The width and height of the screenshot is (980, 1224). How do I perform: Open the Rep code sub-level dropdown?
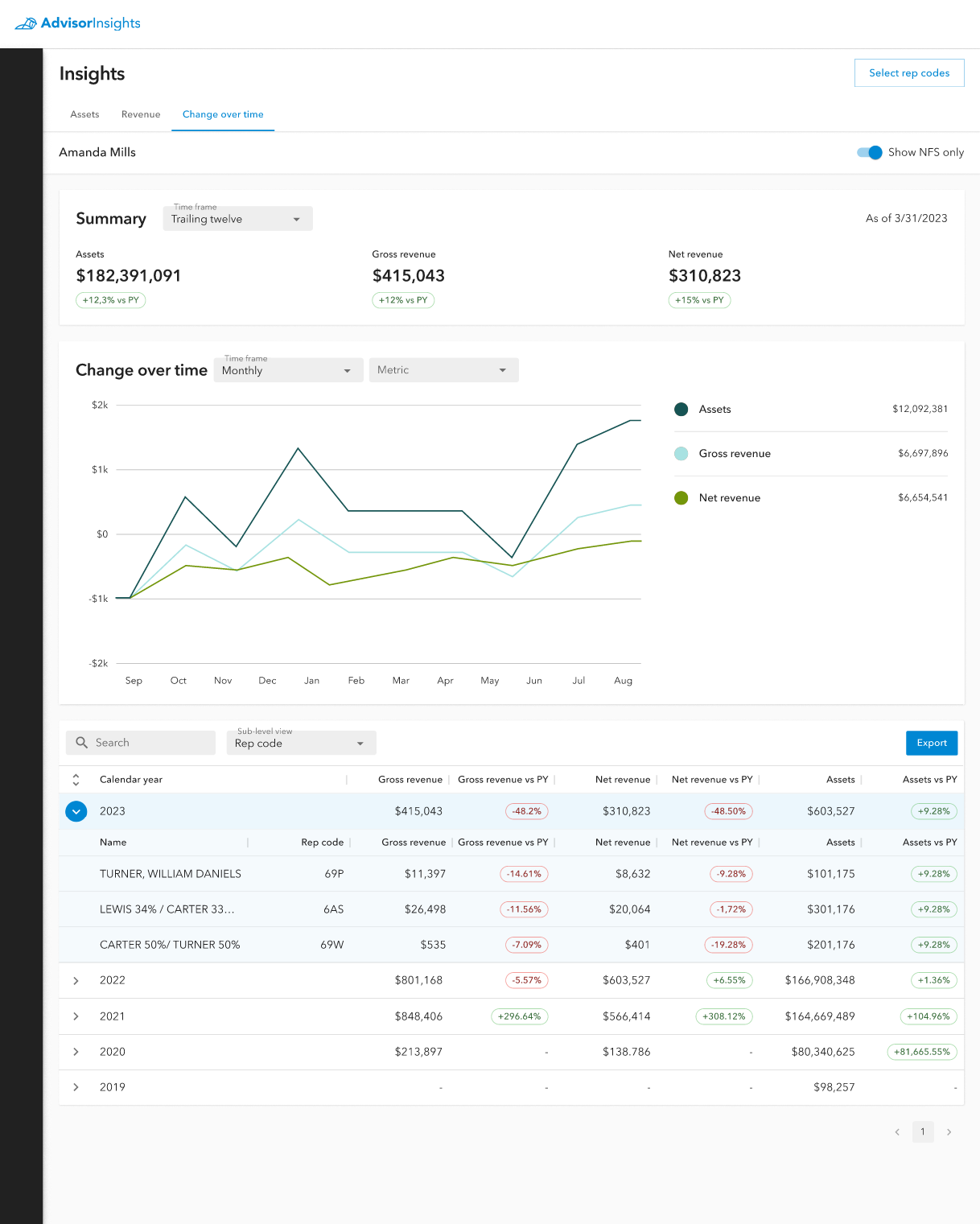click(301, 743)
